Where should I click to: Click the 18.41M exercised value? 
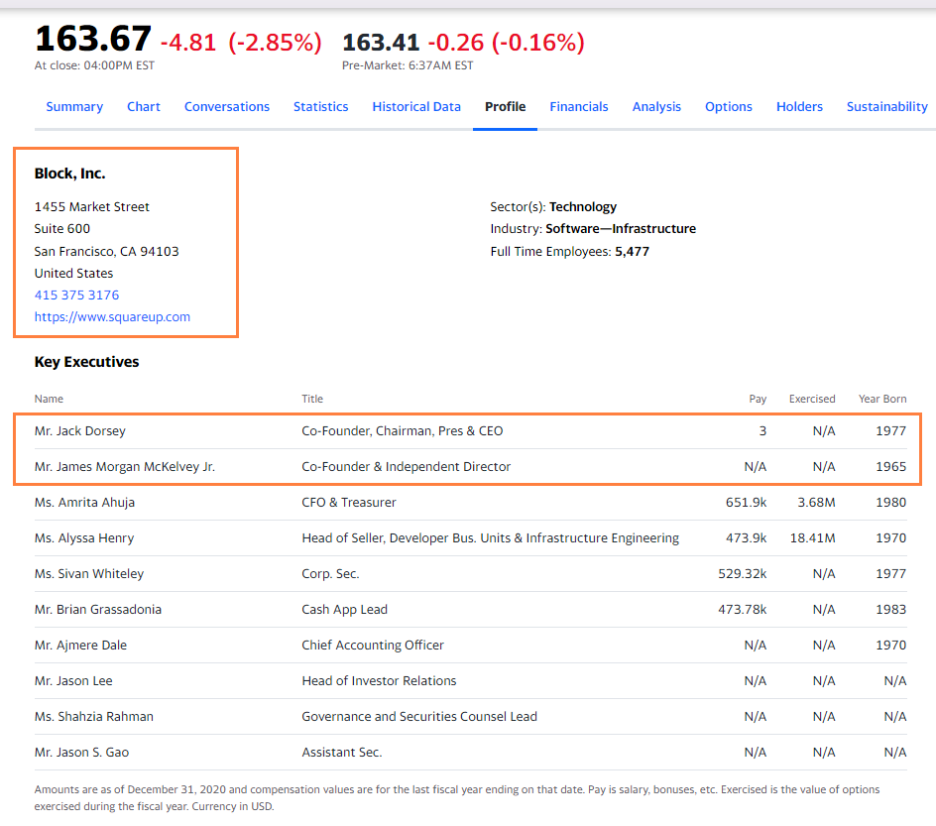pos(812,538)
